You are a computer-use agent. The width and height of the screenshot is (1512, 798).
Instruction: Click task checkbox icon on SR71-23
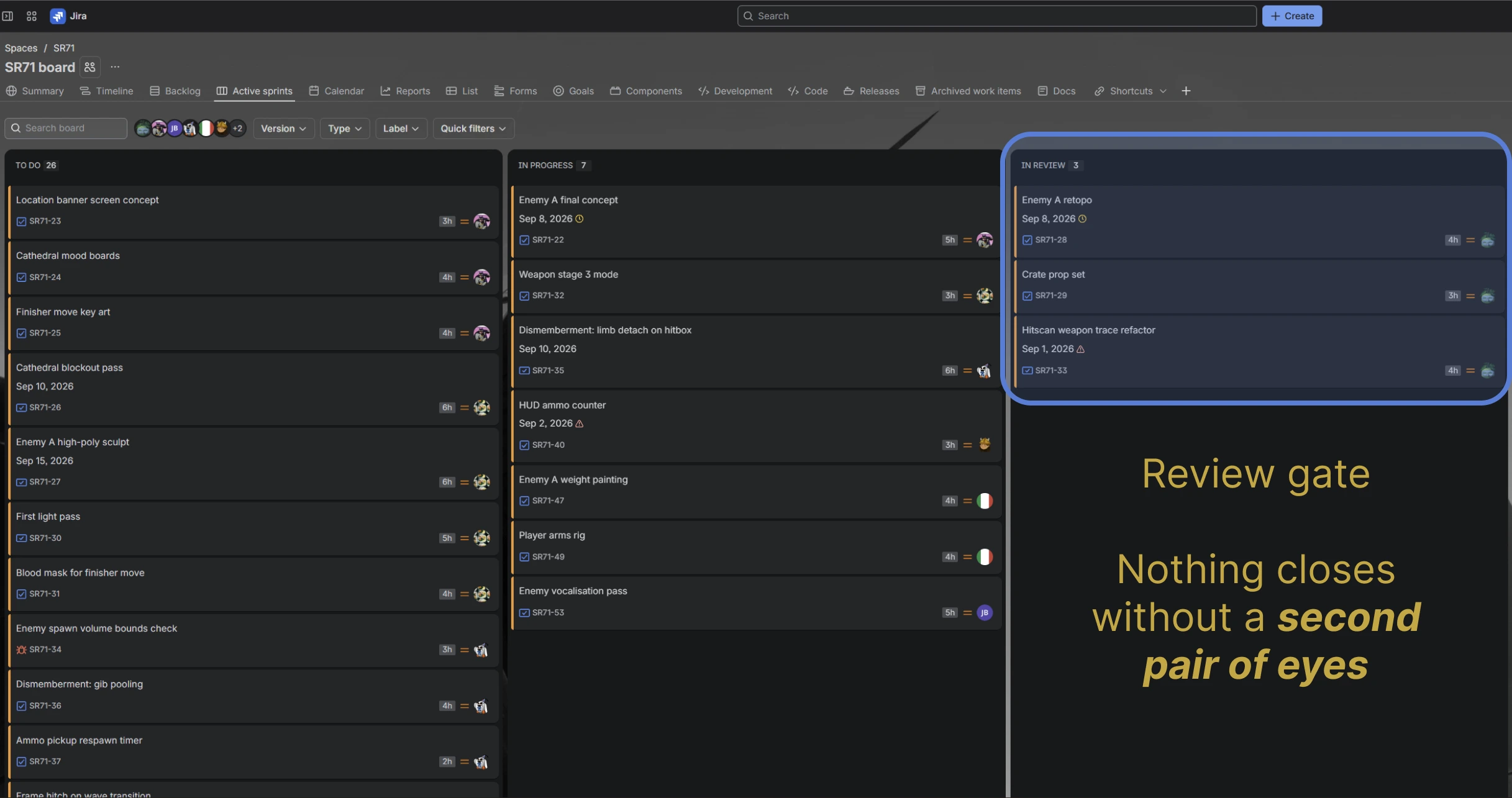[22, 221]
